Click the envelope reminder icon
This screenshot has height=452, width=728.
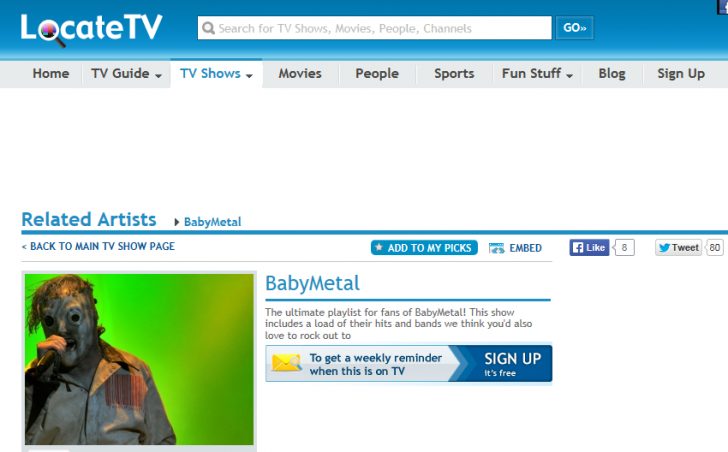pos(287,364)
